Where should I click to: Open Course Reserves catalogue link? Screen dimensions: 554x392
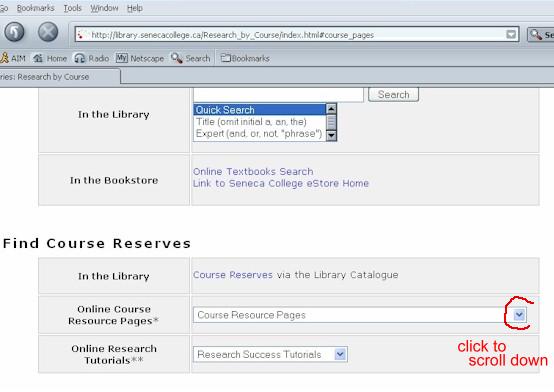tap(233, 275)
